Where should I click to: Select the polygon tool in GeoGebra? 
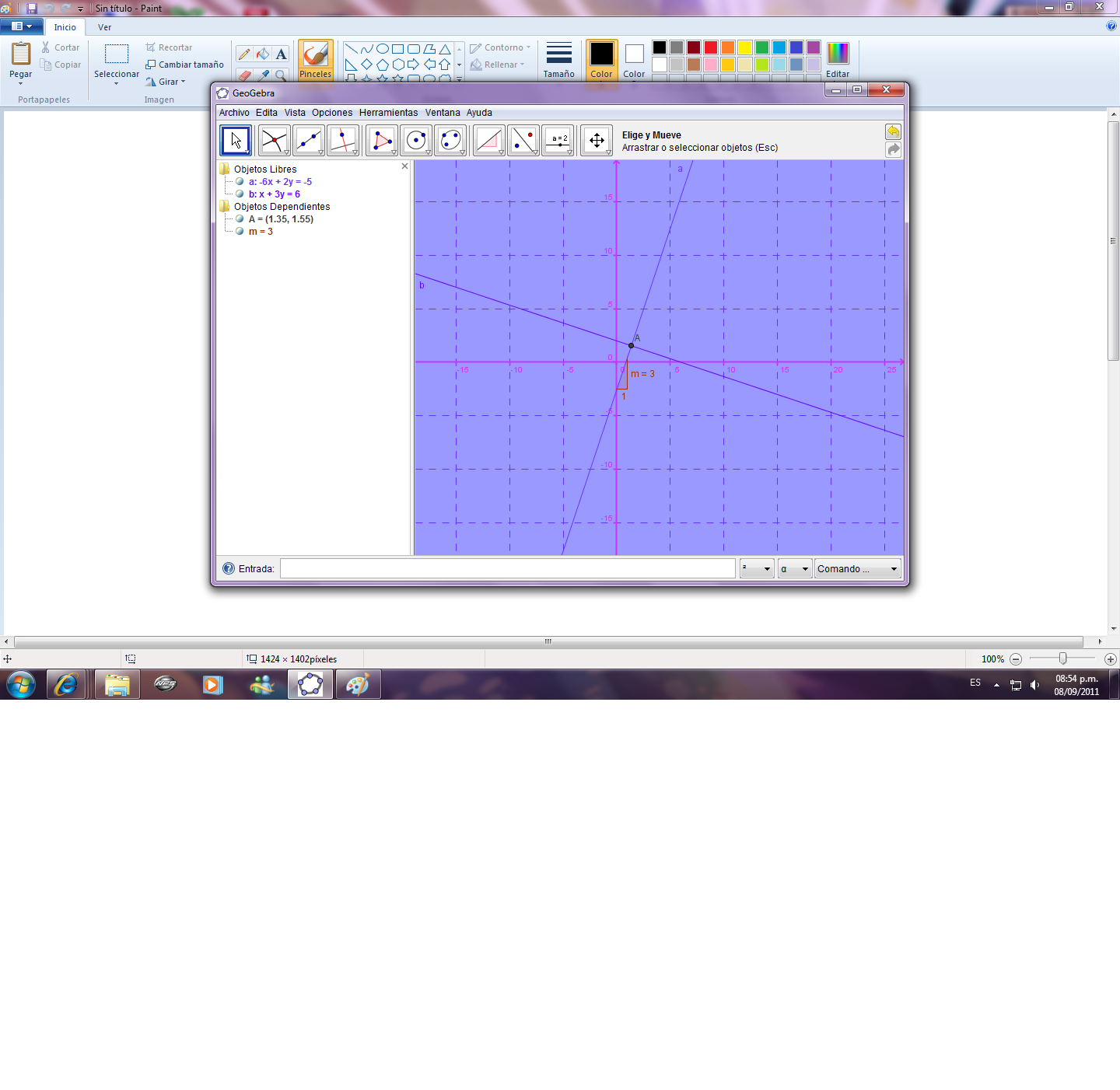tap(382, 141)
